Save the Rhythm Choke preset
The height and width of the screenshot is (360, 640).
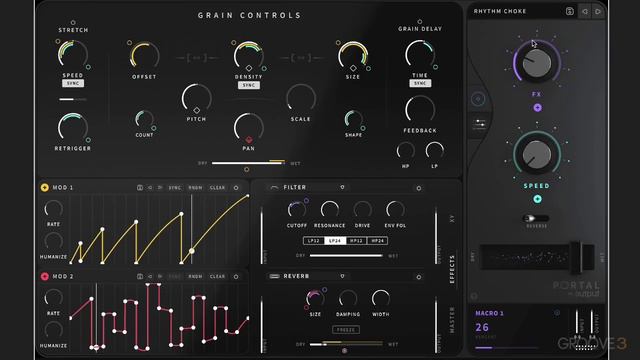tap(570, 11)
